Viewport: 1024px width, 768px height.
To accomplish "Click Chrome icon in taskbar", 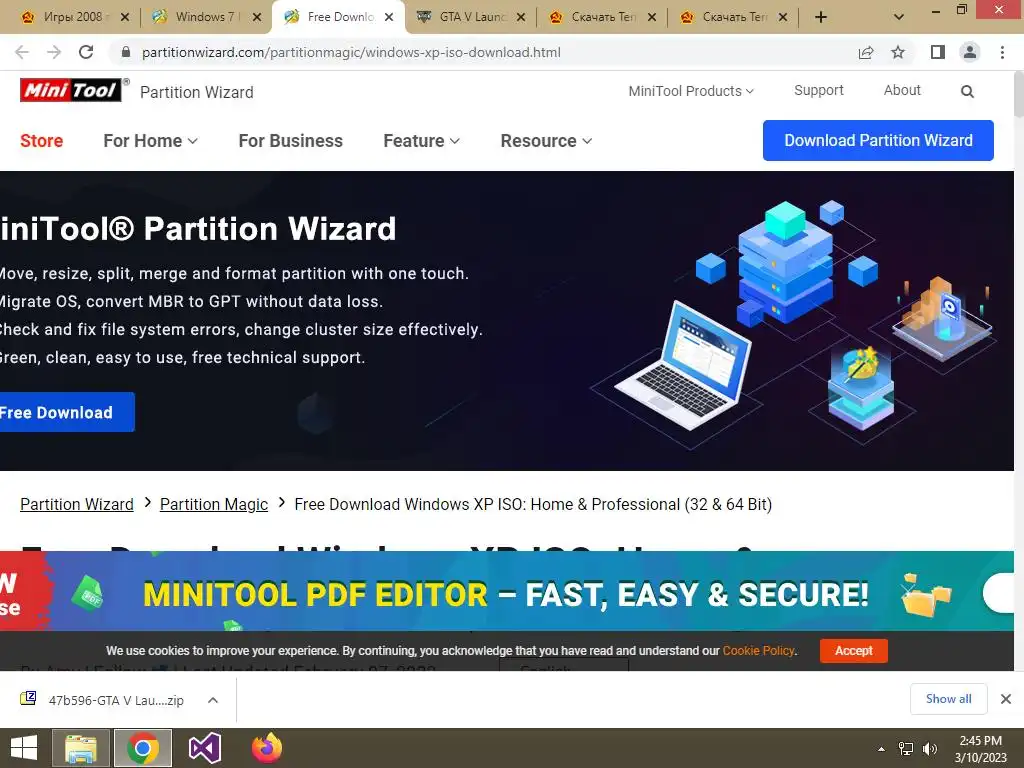I will (x=143, y=748).
